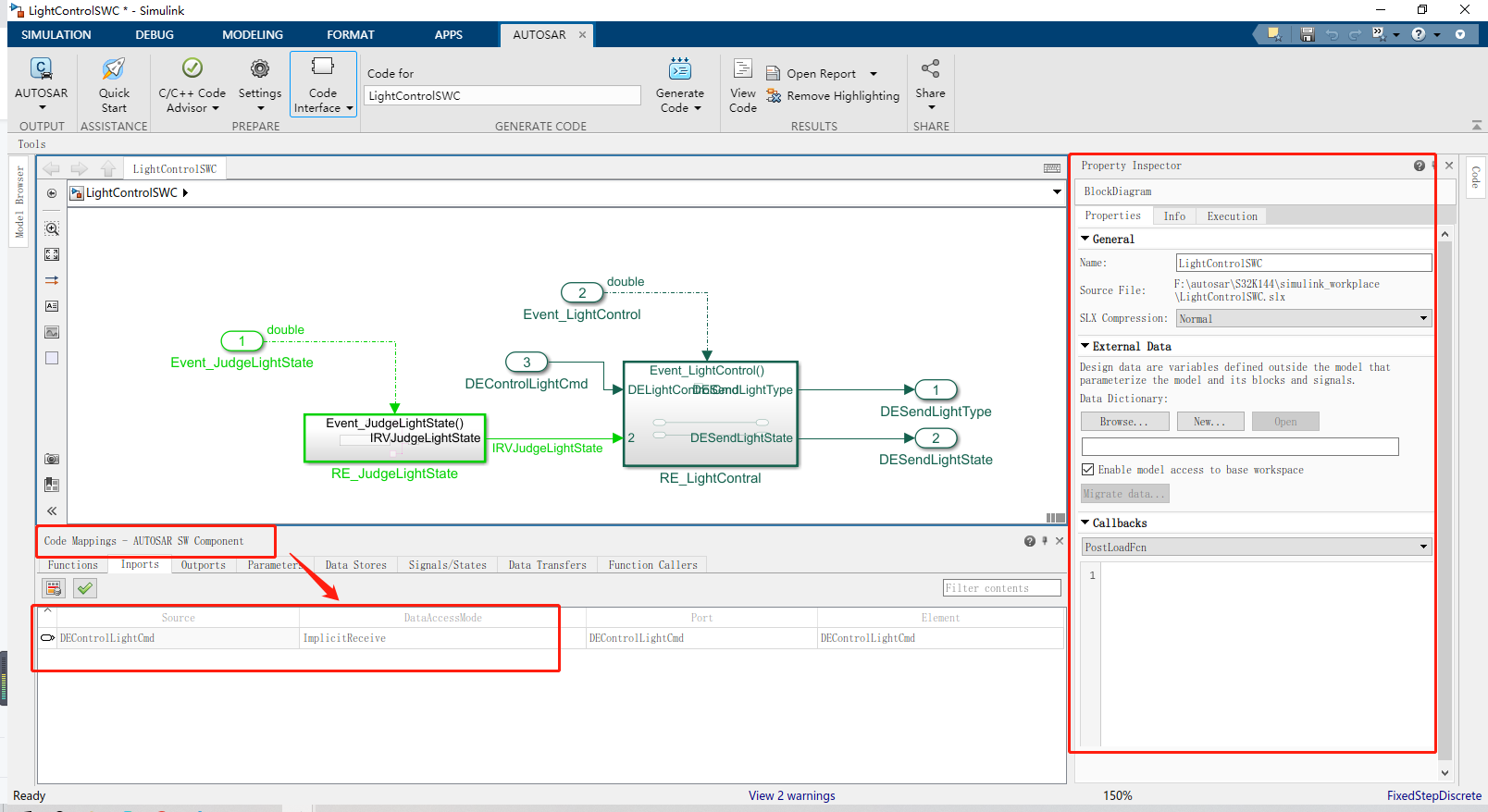The image size is (1488, 812).
Task: Switch to the MODELING ribbon tab
Action: 253,34
